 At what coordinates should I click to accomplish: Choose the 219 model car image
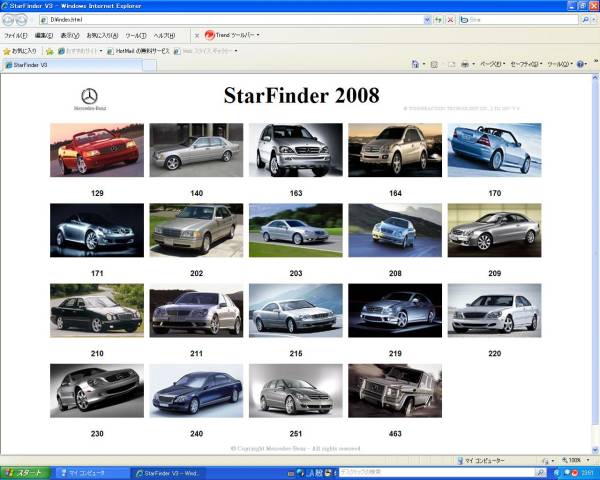click(395, 310)
